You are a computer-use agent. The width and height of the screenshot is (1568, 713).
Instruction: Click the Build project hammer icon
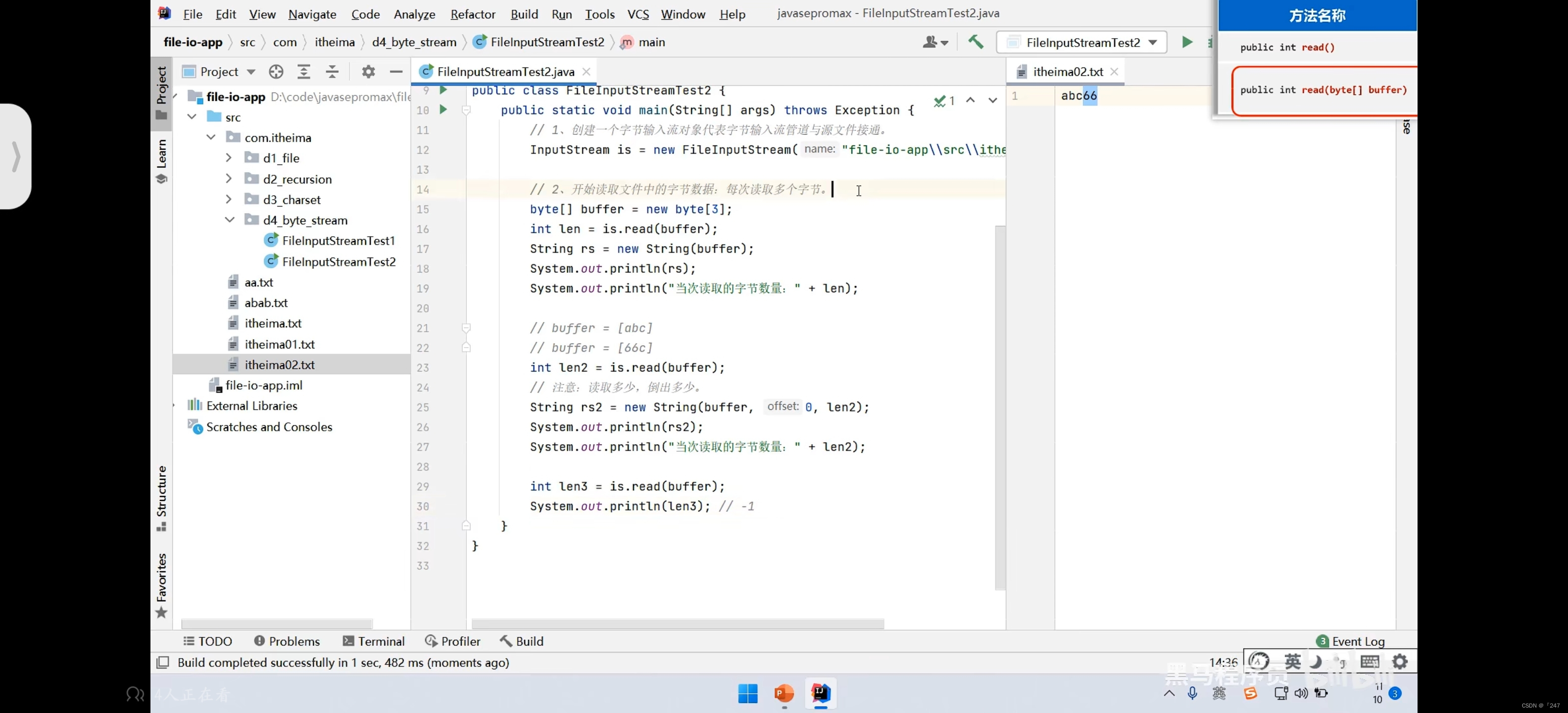pos(976,42)
